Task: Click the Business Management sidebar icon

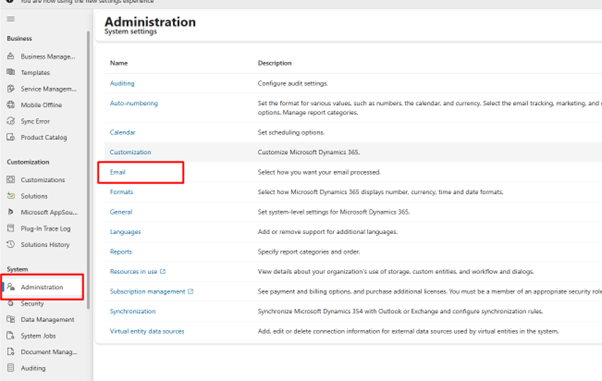Action: (11, 56)
